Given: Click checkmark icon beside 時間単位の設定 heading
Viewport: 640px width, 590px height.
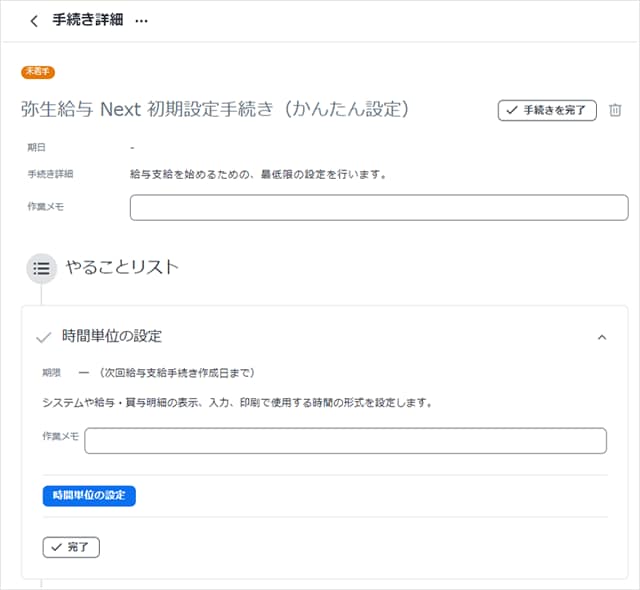Looking at the screenshot, I should [x=44, y=337].
